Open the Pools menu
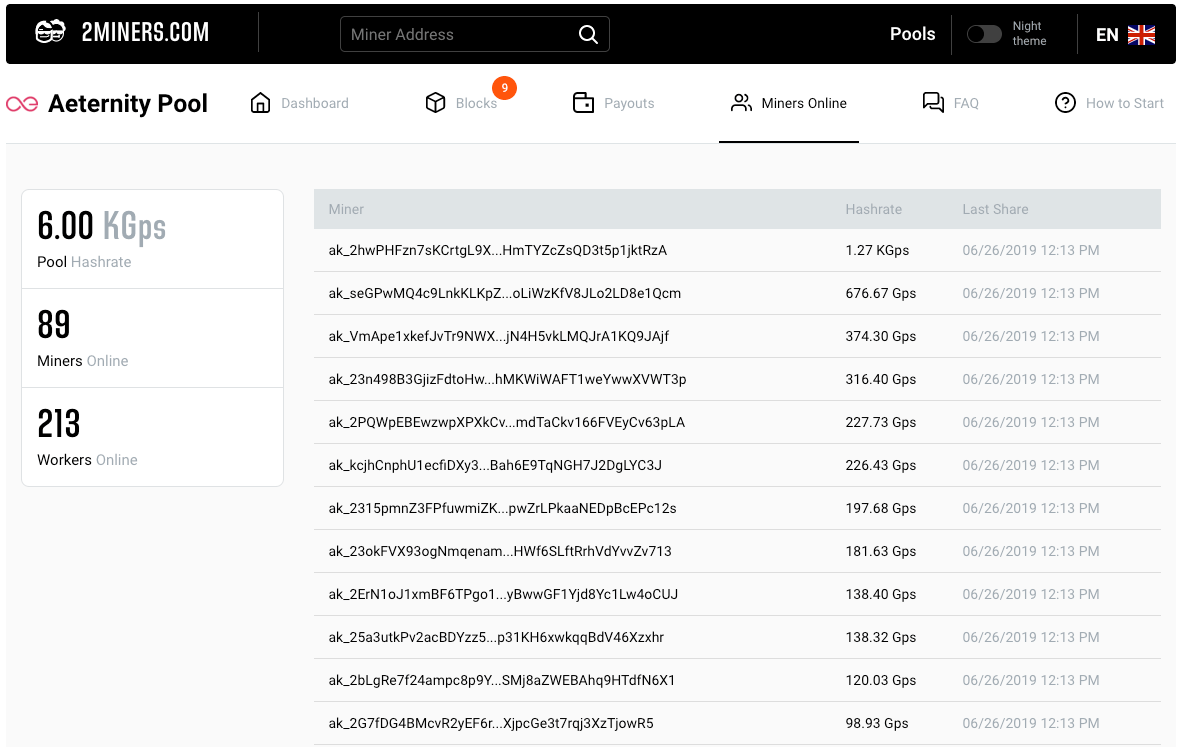Viewport: 1185px width, 747px height. (912, 34)
